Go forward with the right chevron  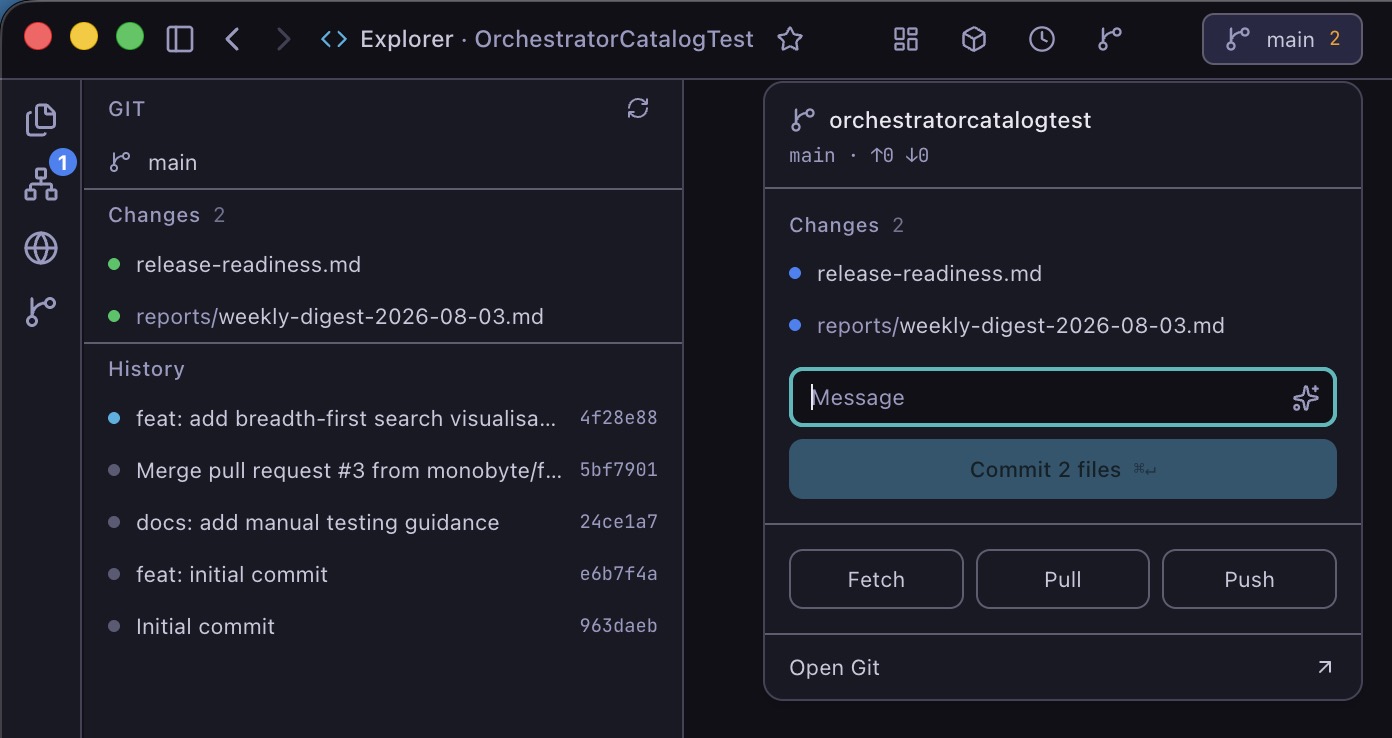point(283,39)
